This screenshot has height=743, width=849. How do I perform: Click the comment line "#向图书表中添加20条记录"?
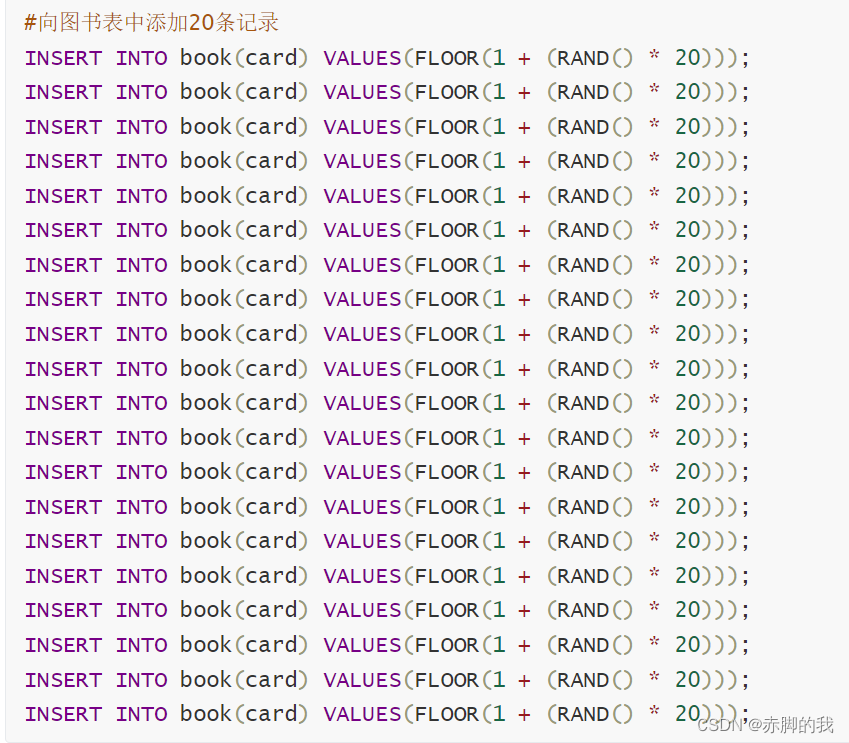tap(152, 23)
